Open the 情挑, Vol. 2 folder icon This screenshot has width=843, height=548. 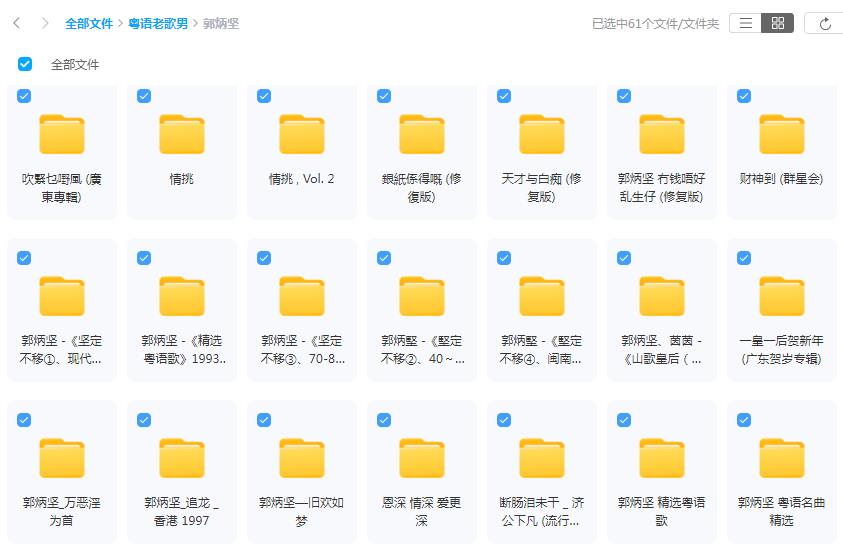[302, 134]
